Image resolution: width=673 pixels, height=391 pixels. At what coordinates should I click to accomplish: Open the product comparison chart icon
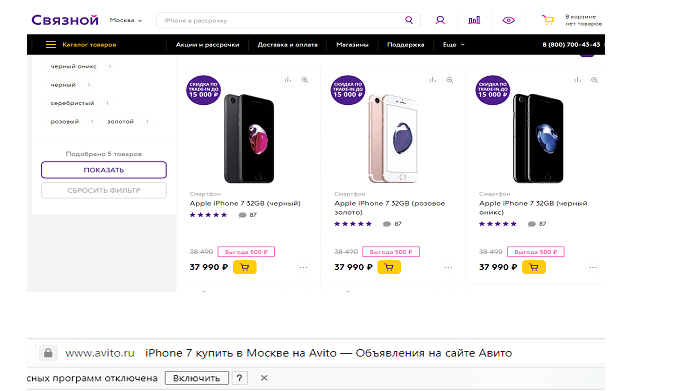click(x=474, y=20)
